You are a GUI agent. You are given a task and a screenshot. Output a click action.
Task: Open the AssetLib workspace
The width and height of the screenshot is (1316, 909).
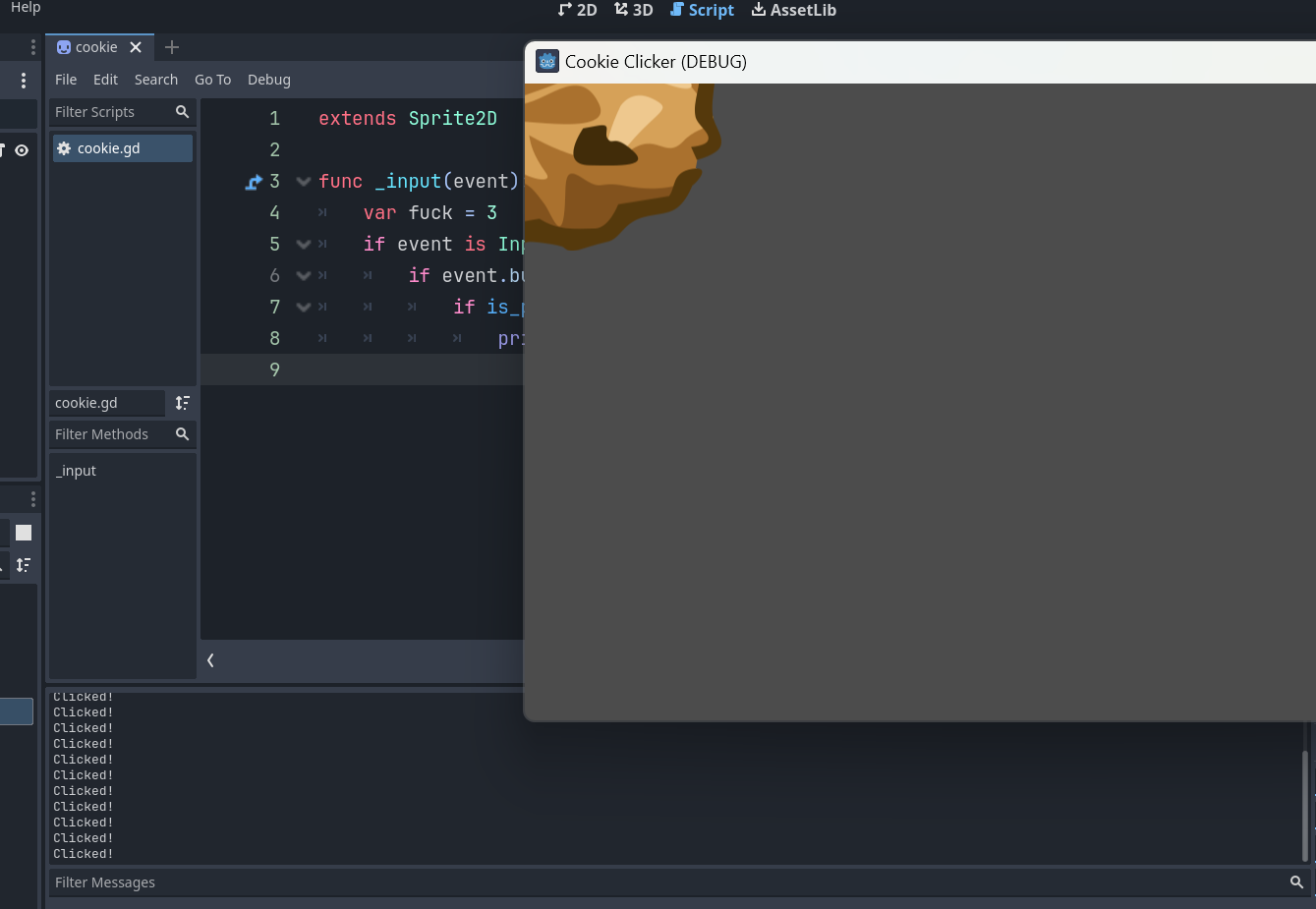pos(794,10)
